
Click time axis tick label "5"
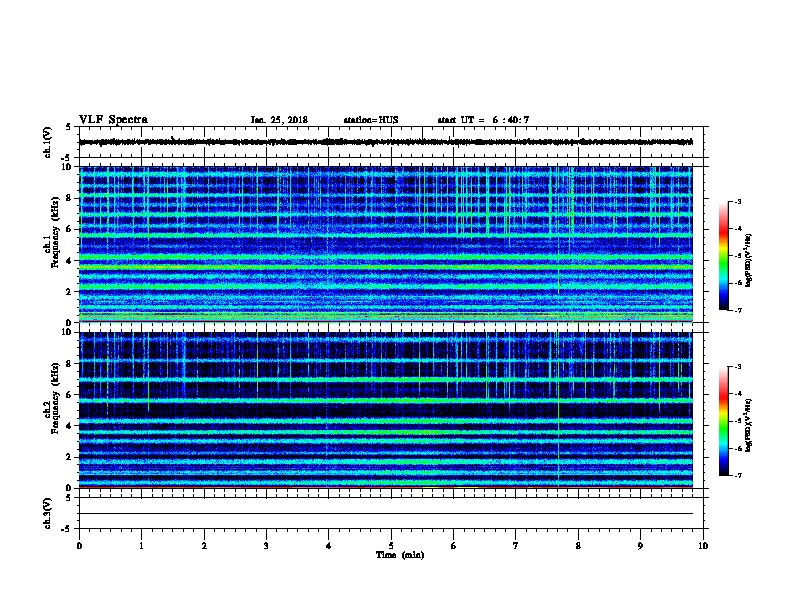click(x=391, y=546)
